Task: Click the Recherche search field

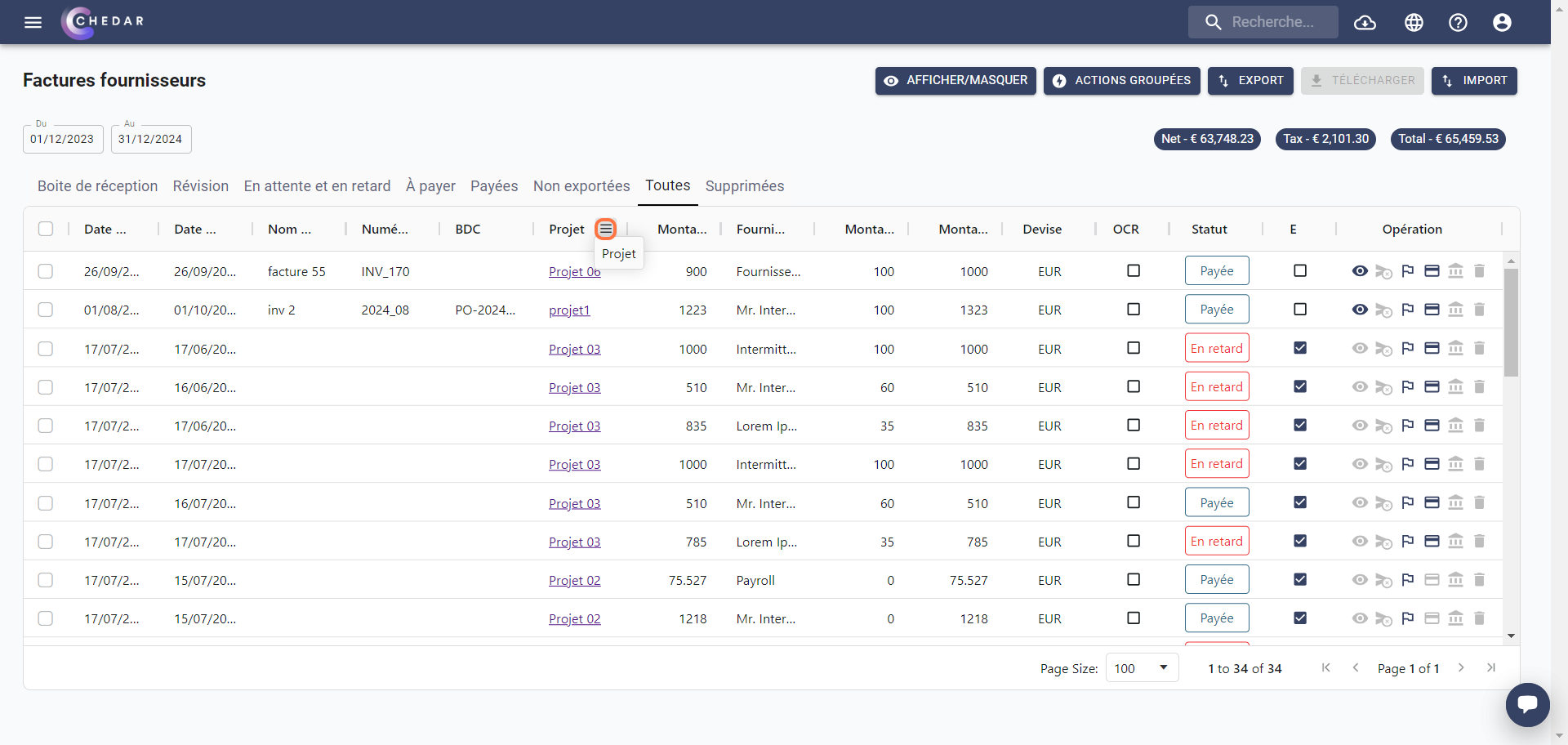Action: [1263, 22]
